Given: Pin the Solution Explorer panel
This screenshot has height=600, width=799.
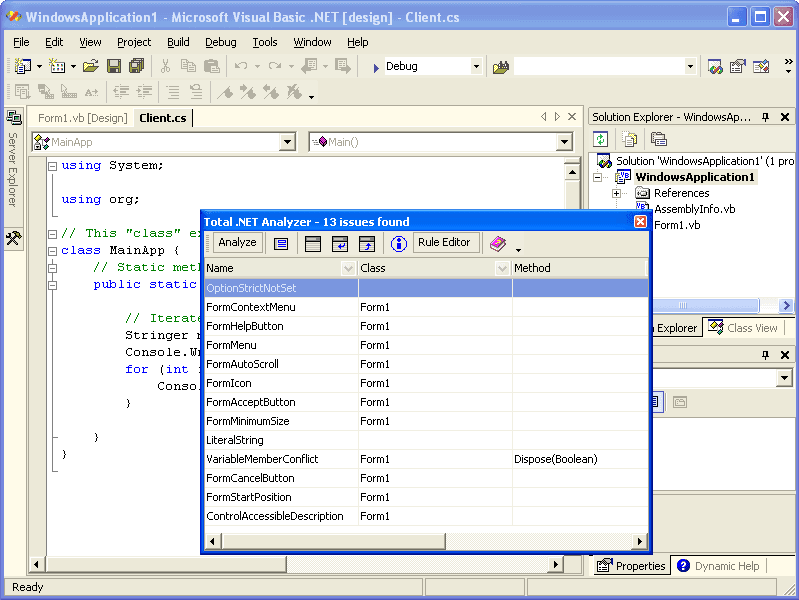Looking at the screenshot, I should [765, 117].
